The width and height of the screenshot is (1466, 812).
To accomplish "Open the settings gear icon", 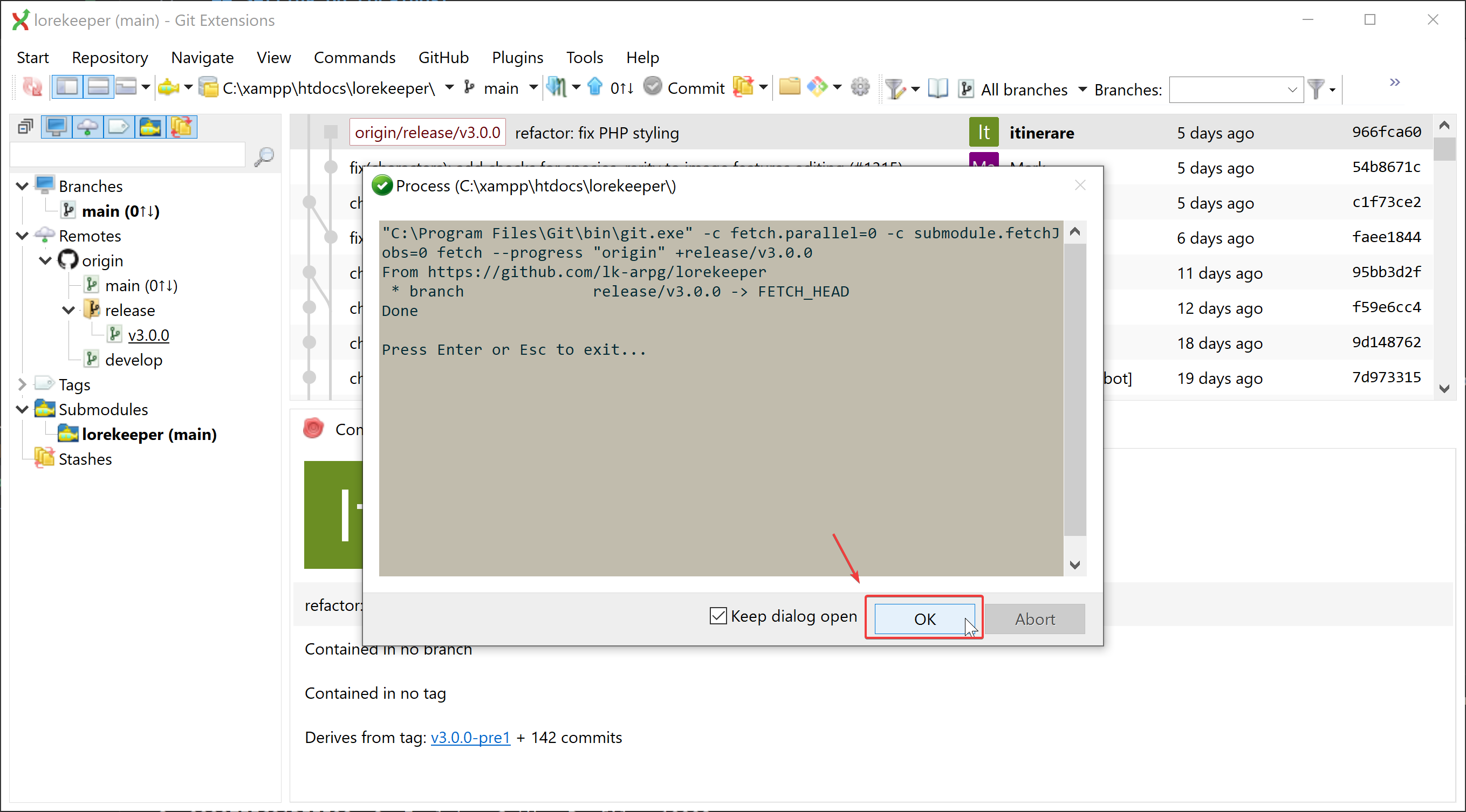I will (x=860, y=87).
